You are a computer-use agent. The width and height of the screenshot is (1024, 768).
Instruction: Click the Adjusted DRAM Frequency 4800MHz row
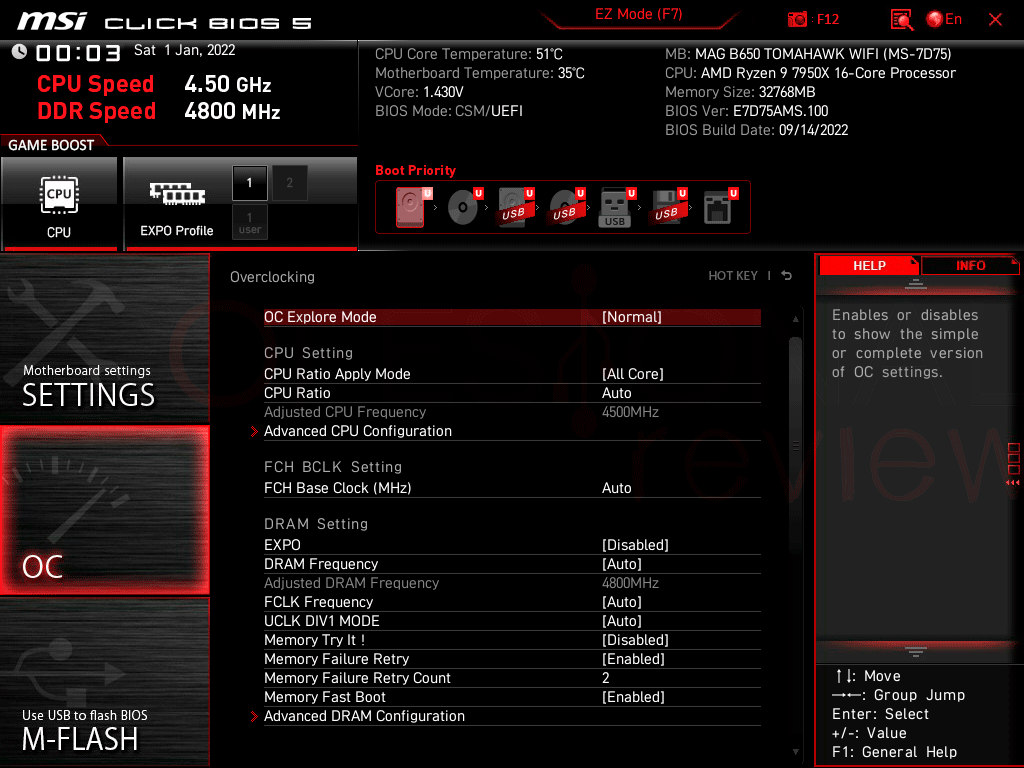[x=512, y=583]
